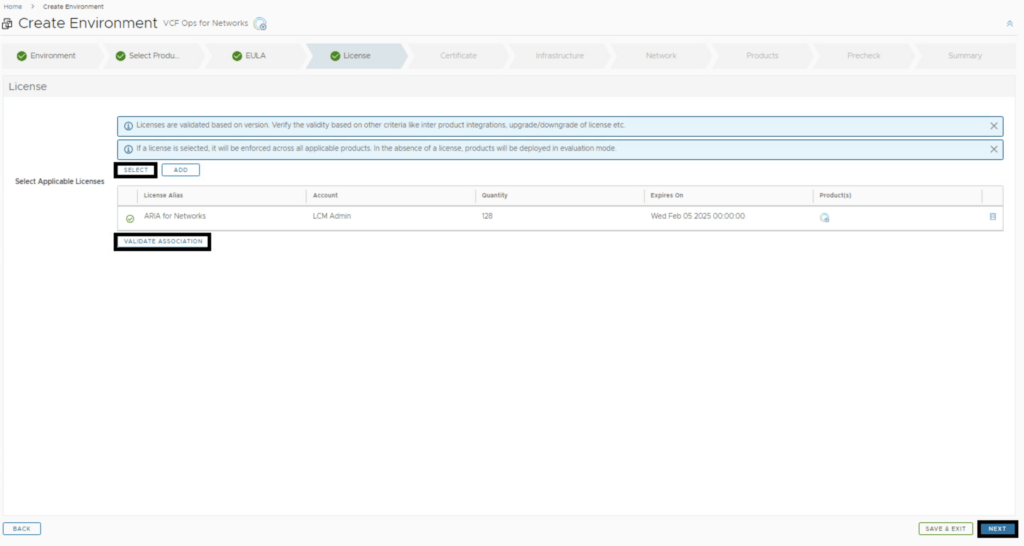Dismiss the license validation info banner
1024x546 pixels.
(993, 126)
